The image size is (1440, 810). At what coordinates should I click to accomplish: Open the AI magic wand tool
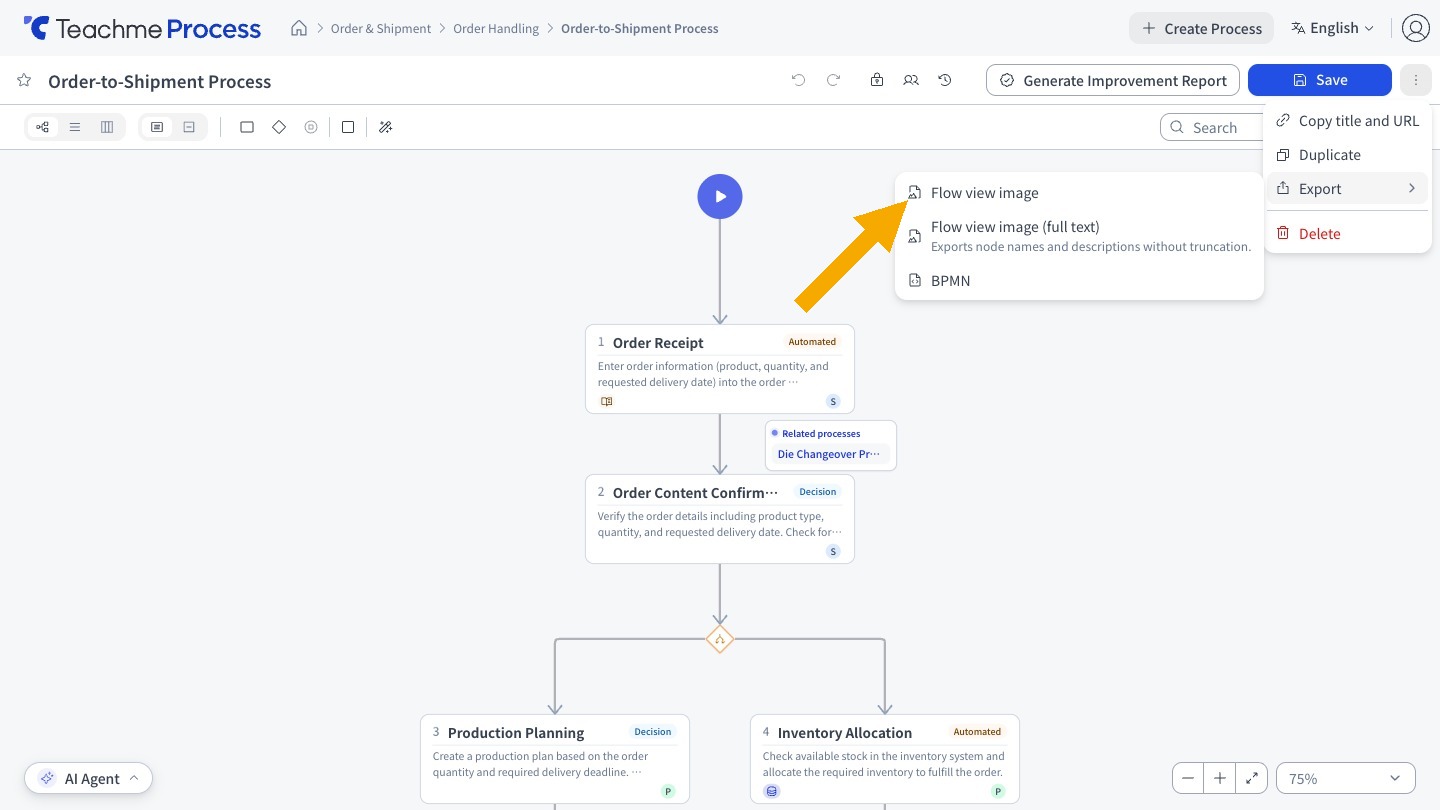(x=386, y=127)
